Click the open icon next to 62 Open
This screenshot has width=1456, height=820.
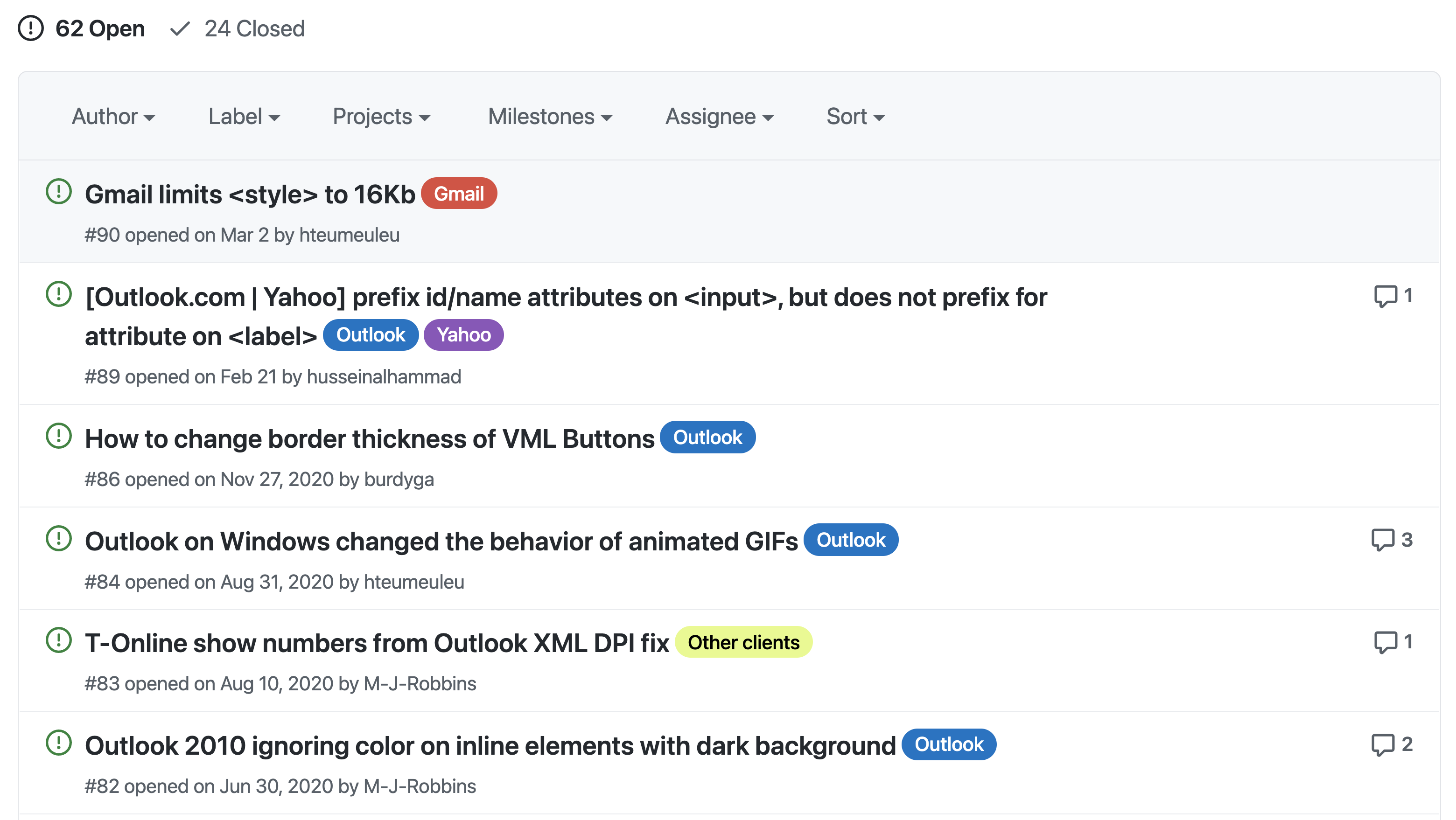pyautogui.click(x=30, y=28)
